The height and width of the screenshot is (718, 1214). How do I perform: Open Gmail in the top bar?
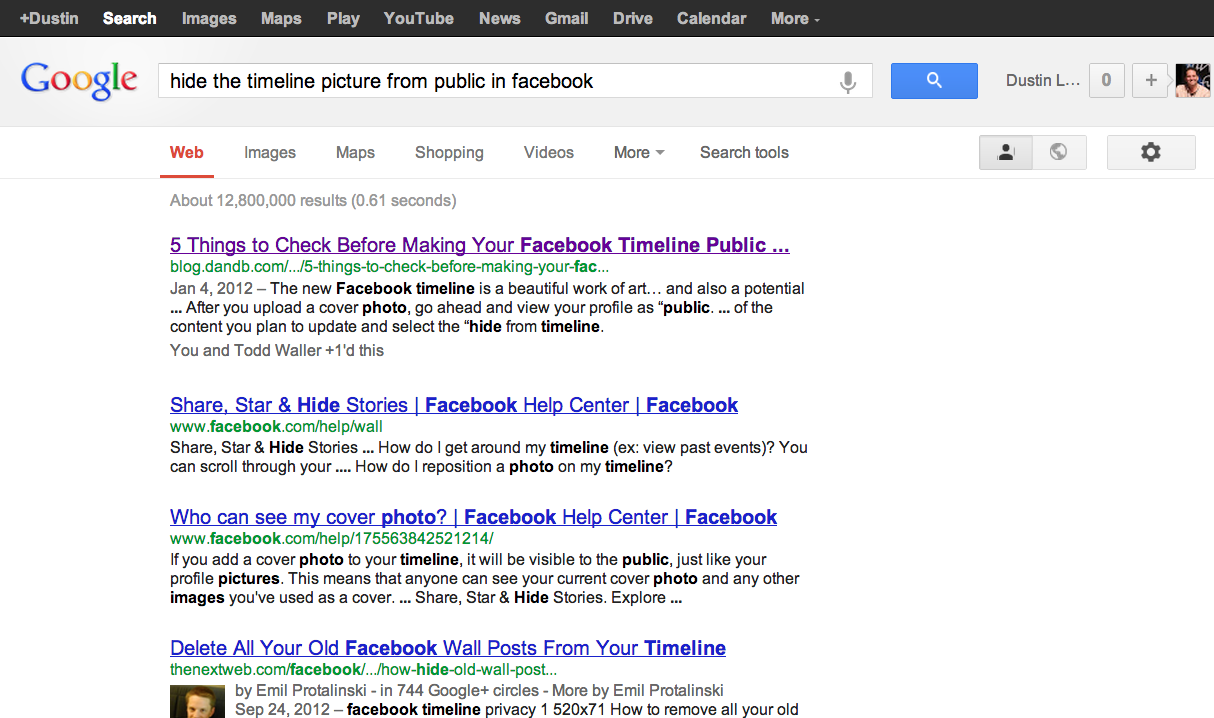click(566, 18)
